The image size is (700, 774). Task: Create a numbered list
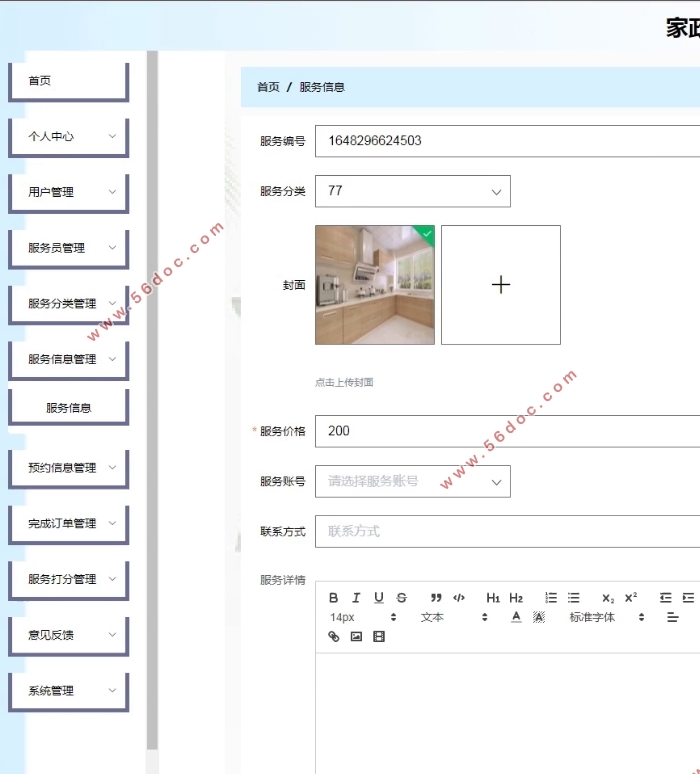coord(551,598)
